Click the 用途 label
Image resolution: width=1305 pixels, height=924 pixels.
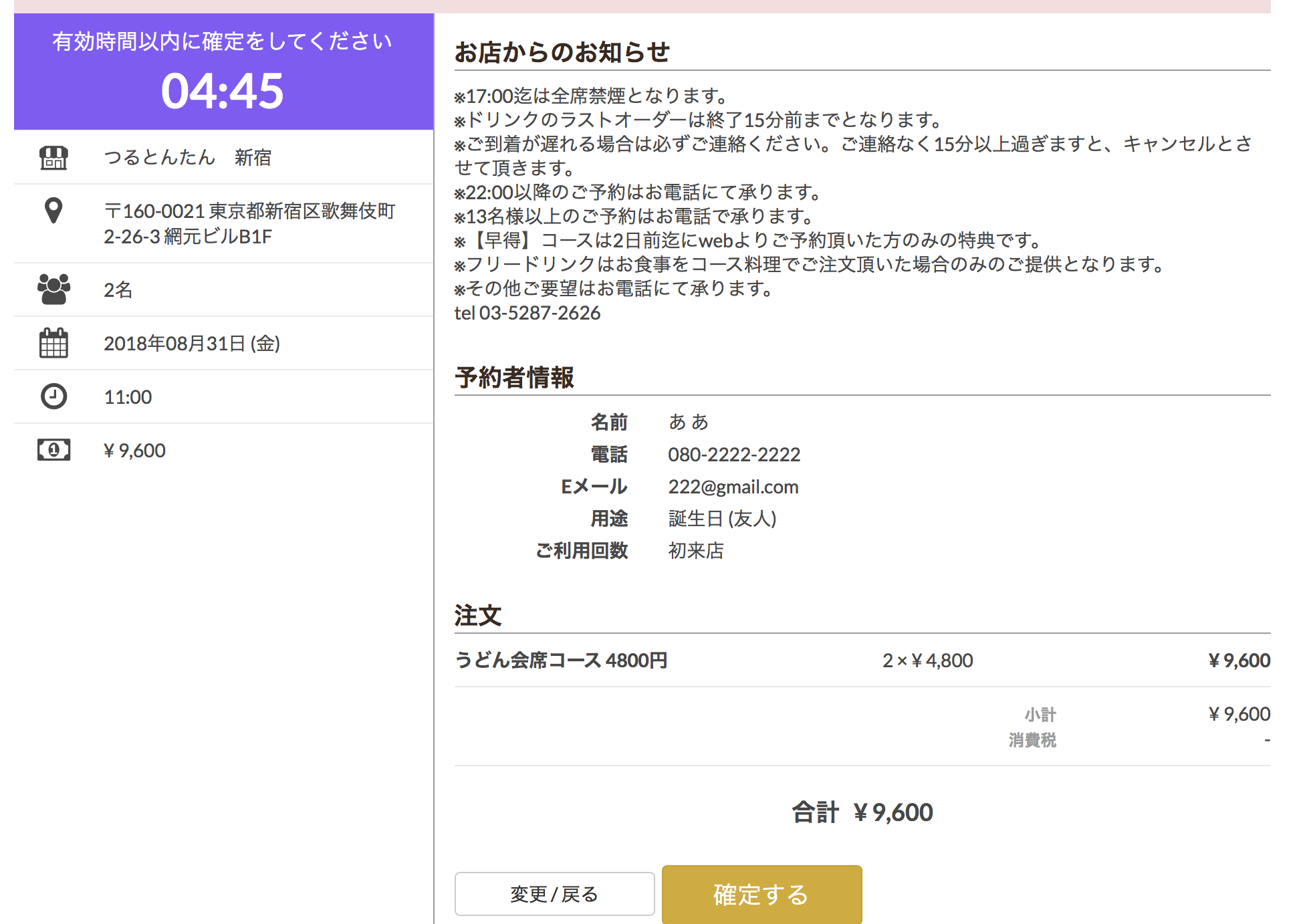point(609,518)
